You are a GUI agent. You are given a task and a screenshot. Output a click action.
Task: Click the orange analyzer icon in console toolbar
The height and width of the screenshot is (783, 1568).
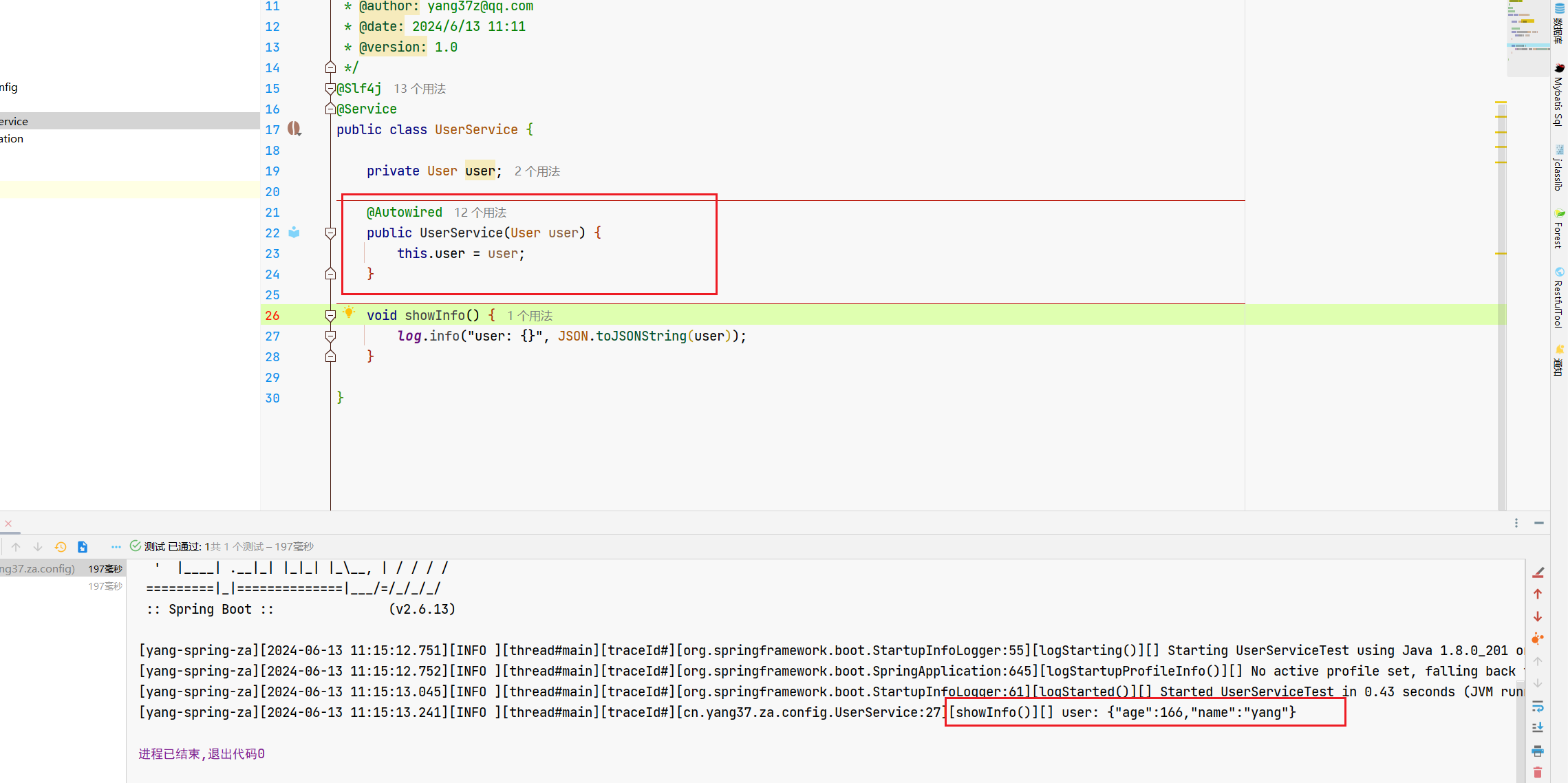click(x=1538, y=639)
